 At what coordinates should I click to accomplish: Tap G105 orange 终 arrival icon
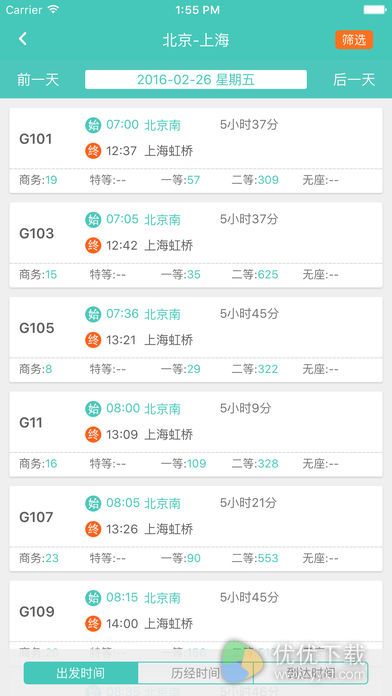(93, 340)
